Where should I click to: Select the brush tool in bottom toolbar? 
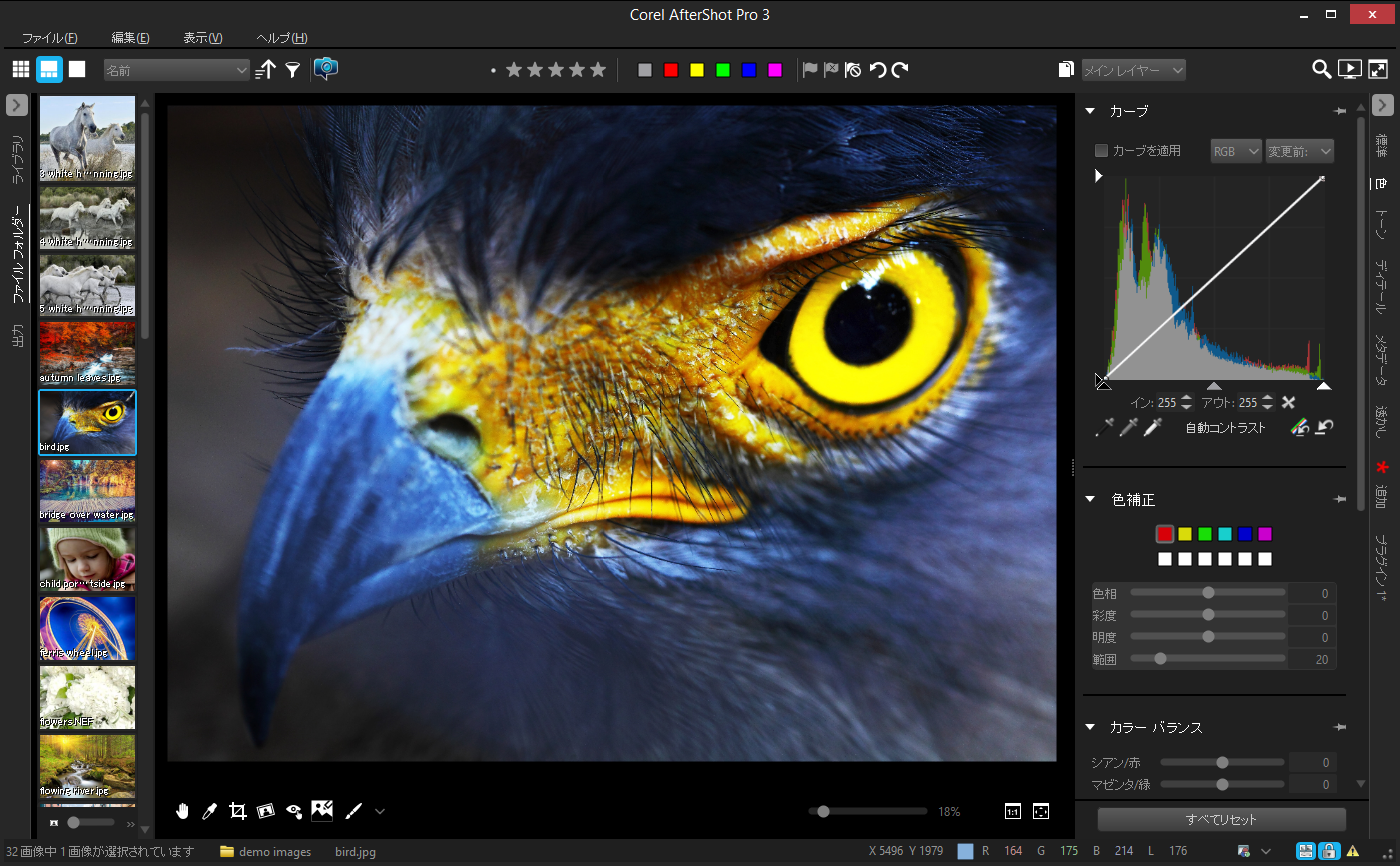(x=353, y=811)
